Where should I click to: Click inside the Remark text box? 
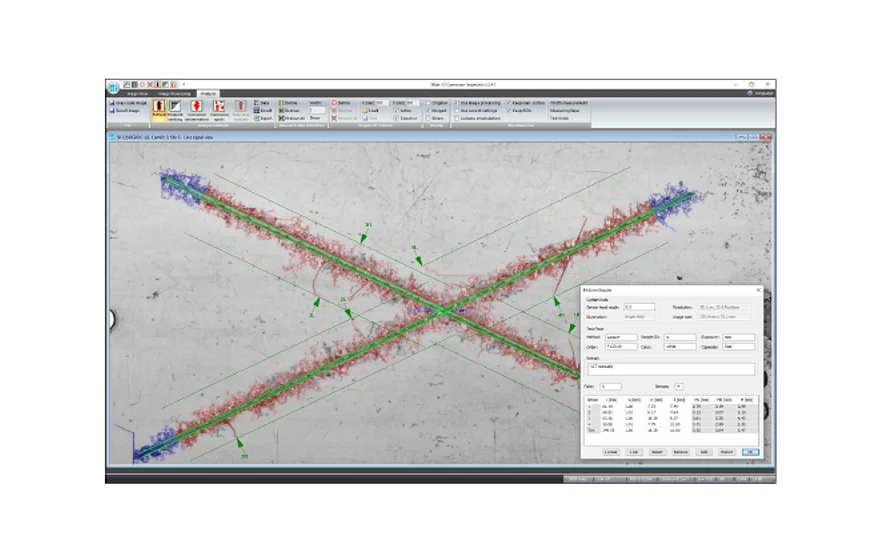[x=670, y=369]
